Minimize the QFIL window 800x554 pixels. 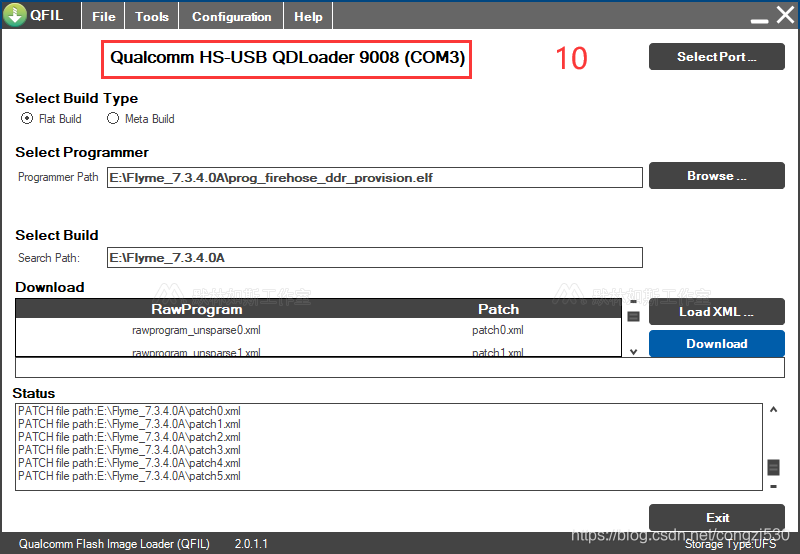pyautogui.click(x=759, y=20)
